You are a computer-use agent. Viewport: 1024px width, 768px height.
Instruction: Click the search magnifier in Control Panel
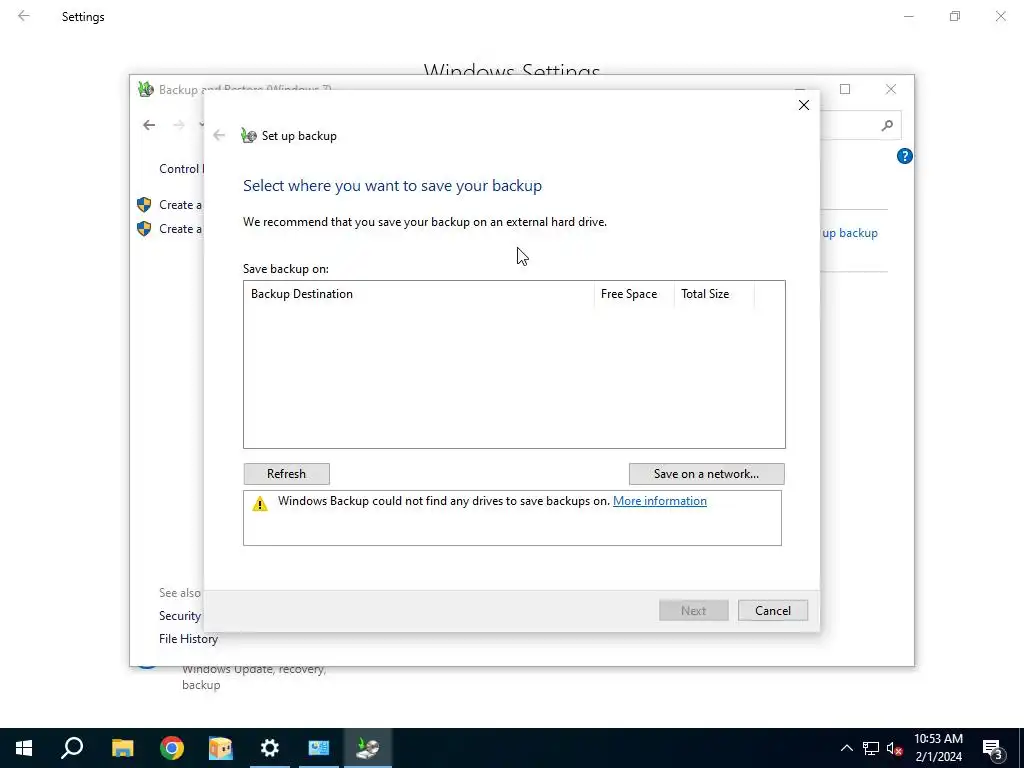point(887,125)
